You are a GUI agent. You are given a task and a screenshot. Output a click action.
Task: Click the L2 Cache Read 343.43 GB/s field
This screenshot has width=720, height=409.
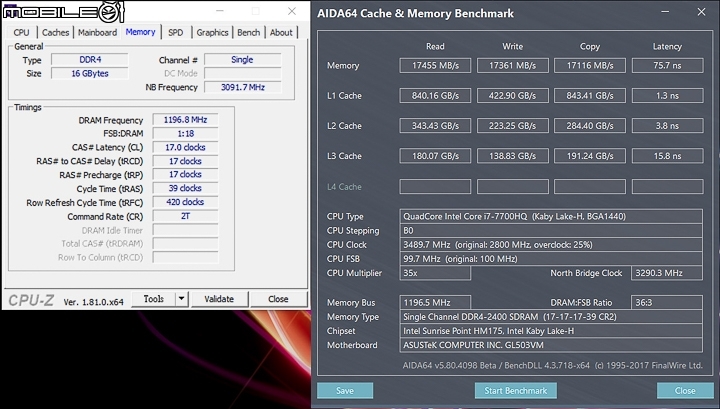point(435,126)
